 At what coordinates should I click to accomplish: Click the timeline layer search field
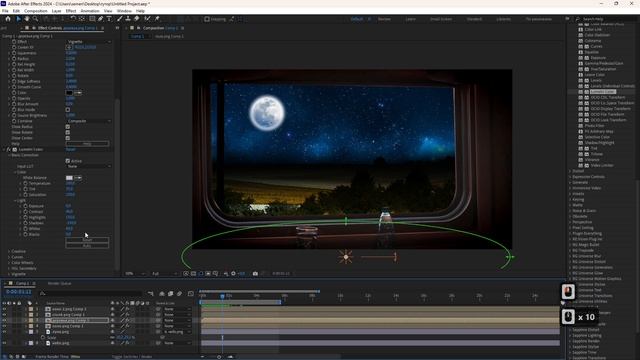coord(91,293)
